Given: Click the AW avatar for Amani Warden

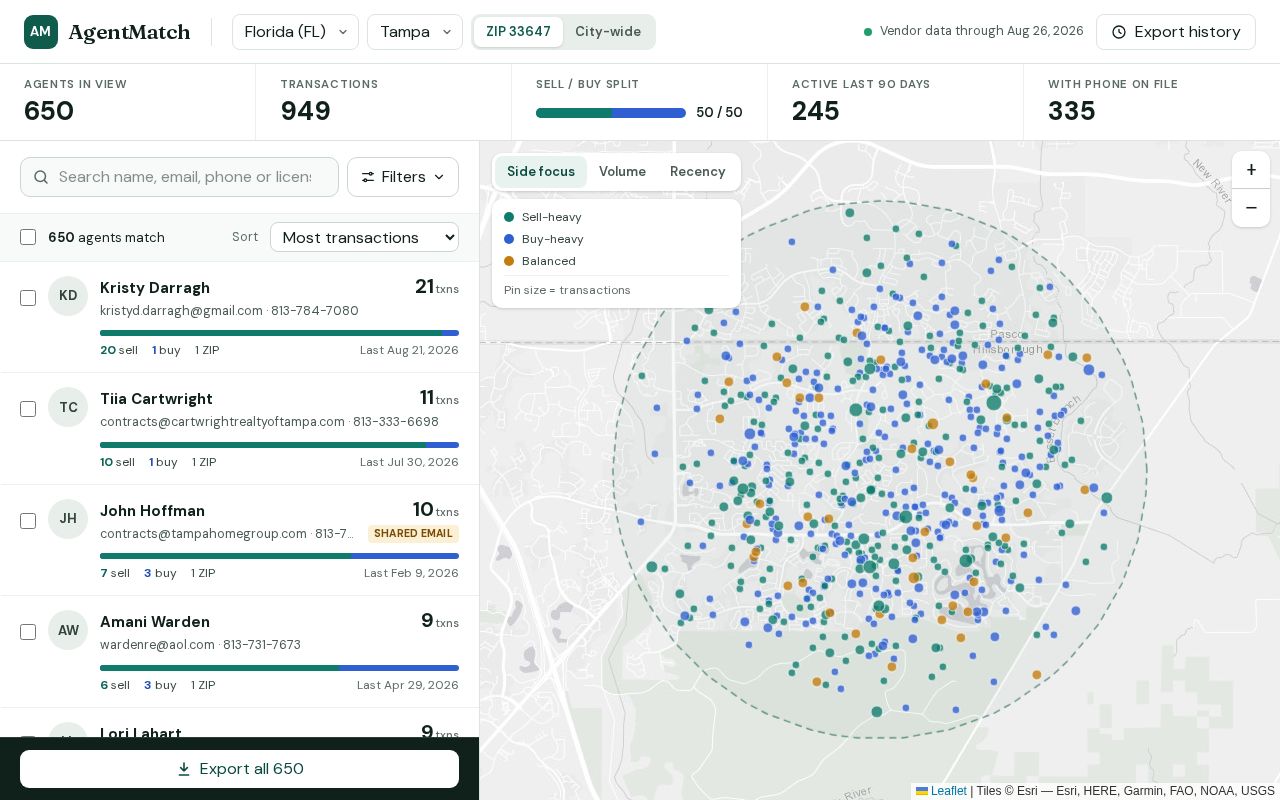Looking at the screenshot, I should coord(68,630).
